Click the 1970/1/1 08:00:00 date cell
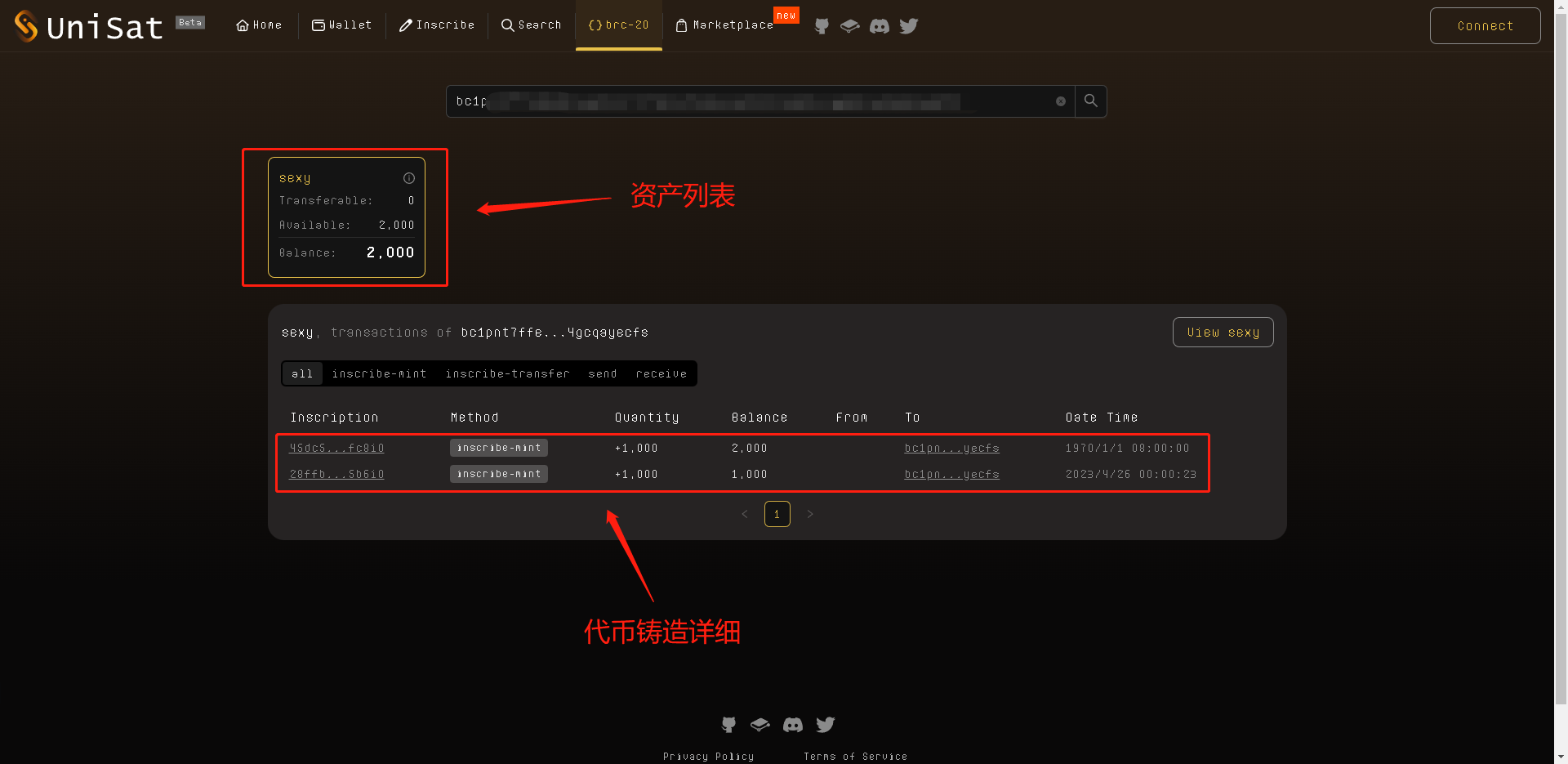1568x764 pixels. [1127, 448]
